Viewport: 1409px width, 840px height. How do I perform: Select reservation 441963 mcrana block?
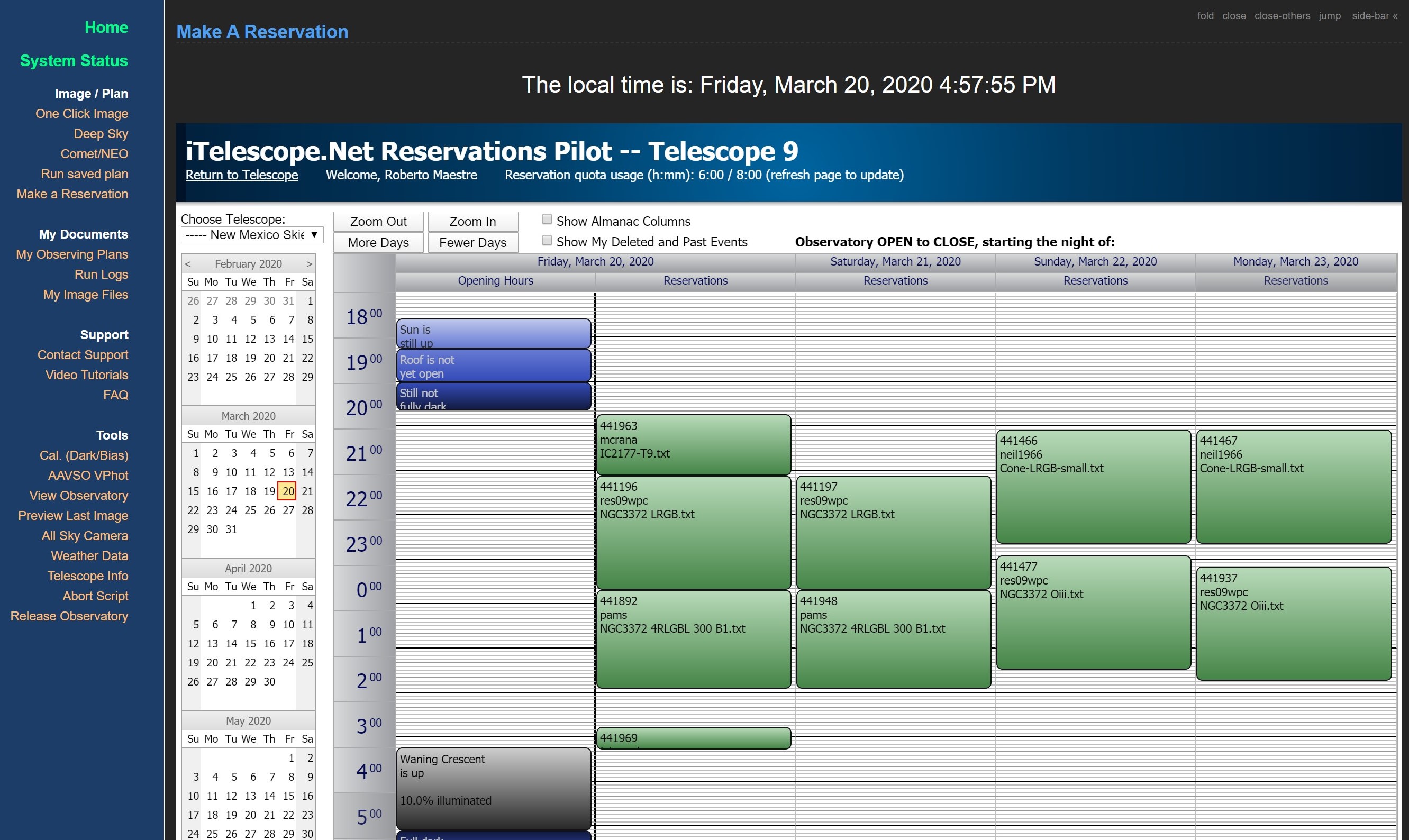tap(694, 445)
